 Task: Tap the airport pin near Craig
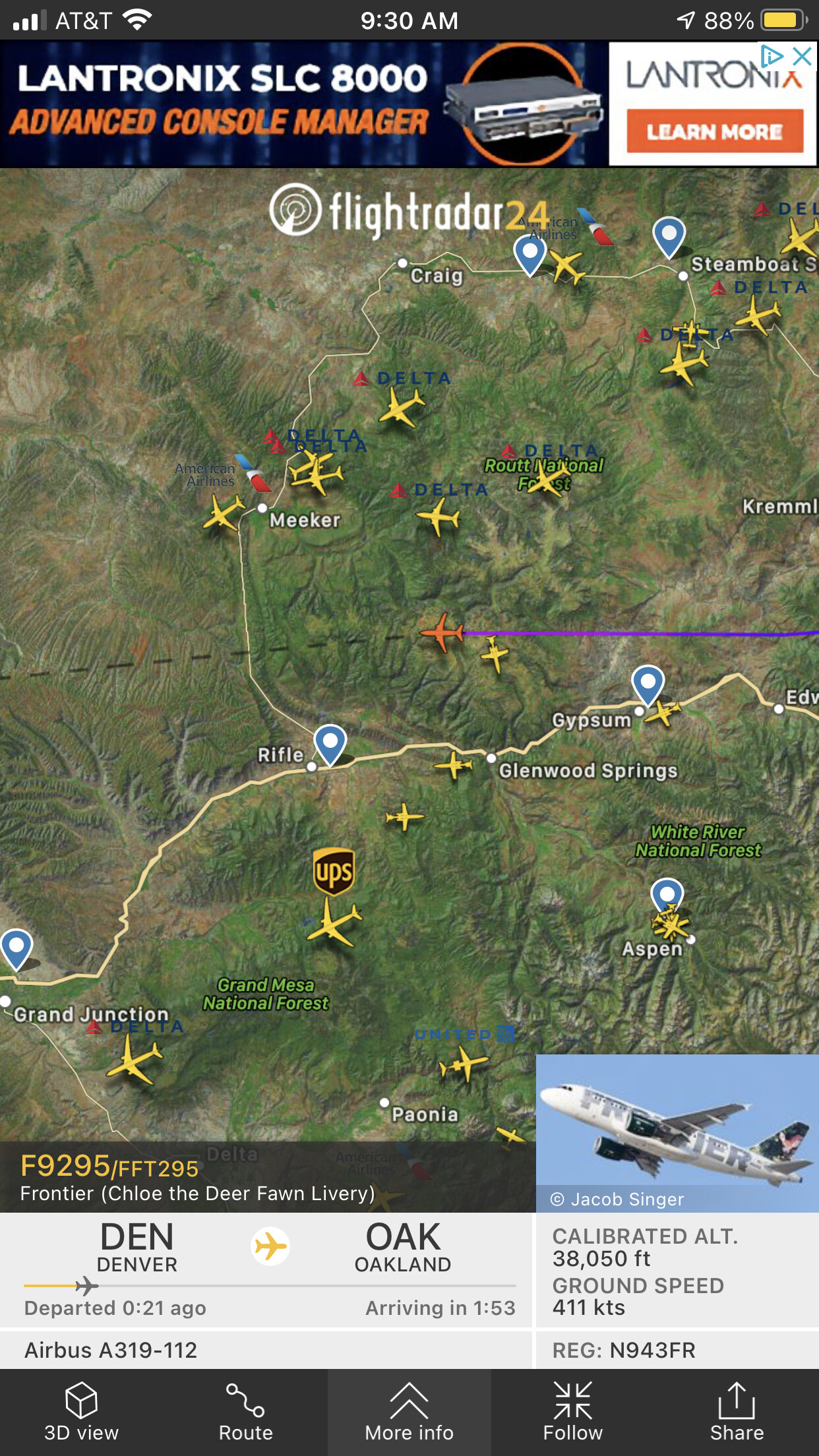tap(530, 256)
